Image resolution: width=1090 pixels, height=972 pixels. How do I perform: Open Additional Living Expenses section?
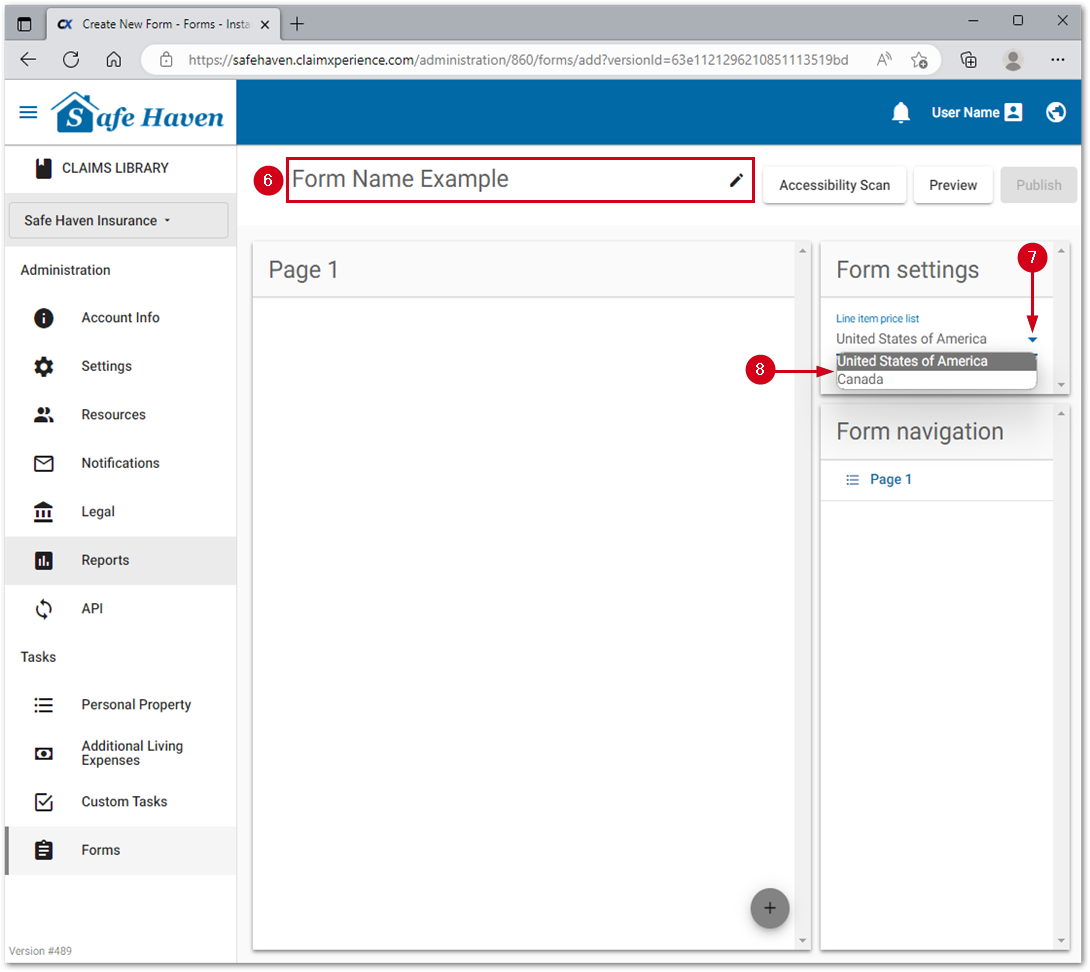132,753
